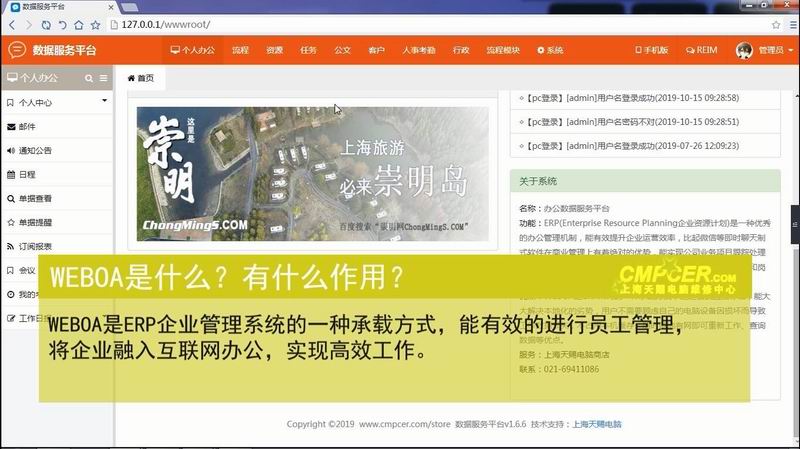This screenshot has height=449, width=800.
Task: Open the 系统 settings menu
Action: click(550, 50)
